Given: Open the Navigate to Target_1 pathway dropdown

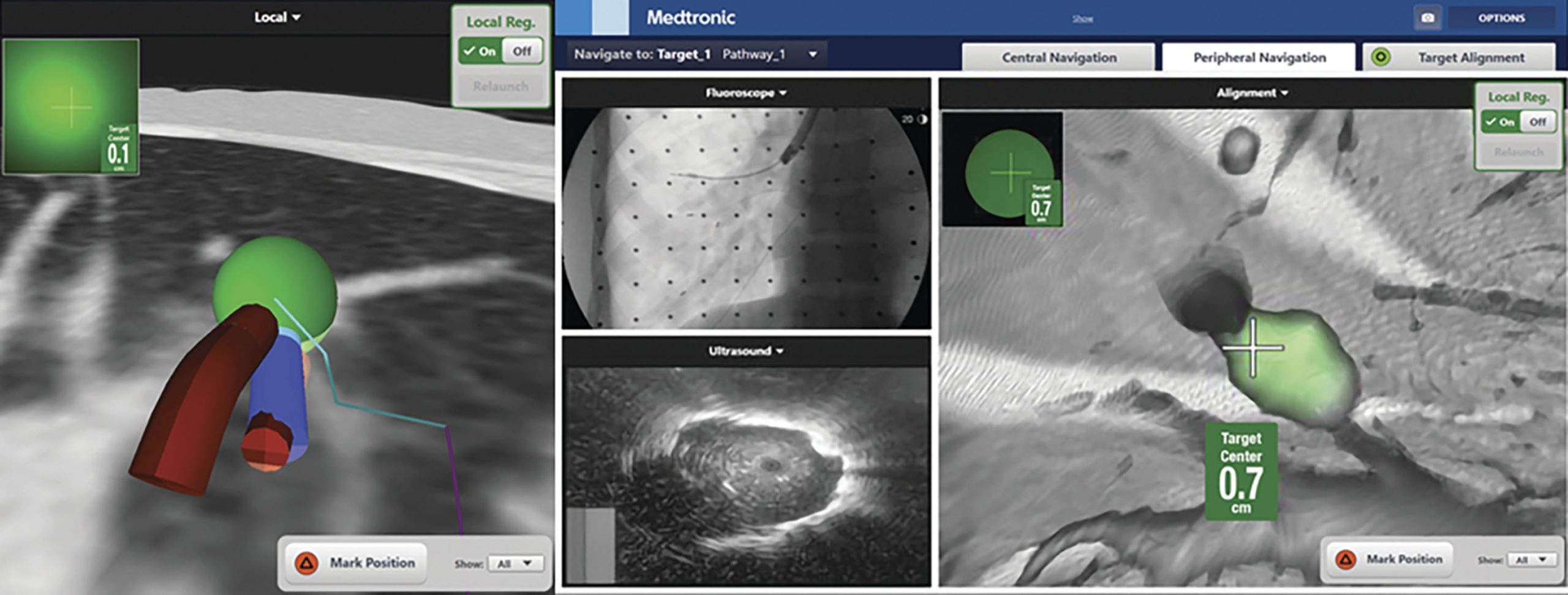Looking at the screenshot, I should tap(813, 54).
